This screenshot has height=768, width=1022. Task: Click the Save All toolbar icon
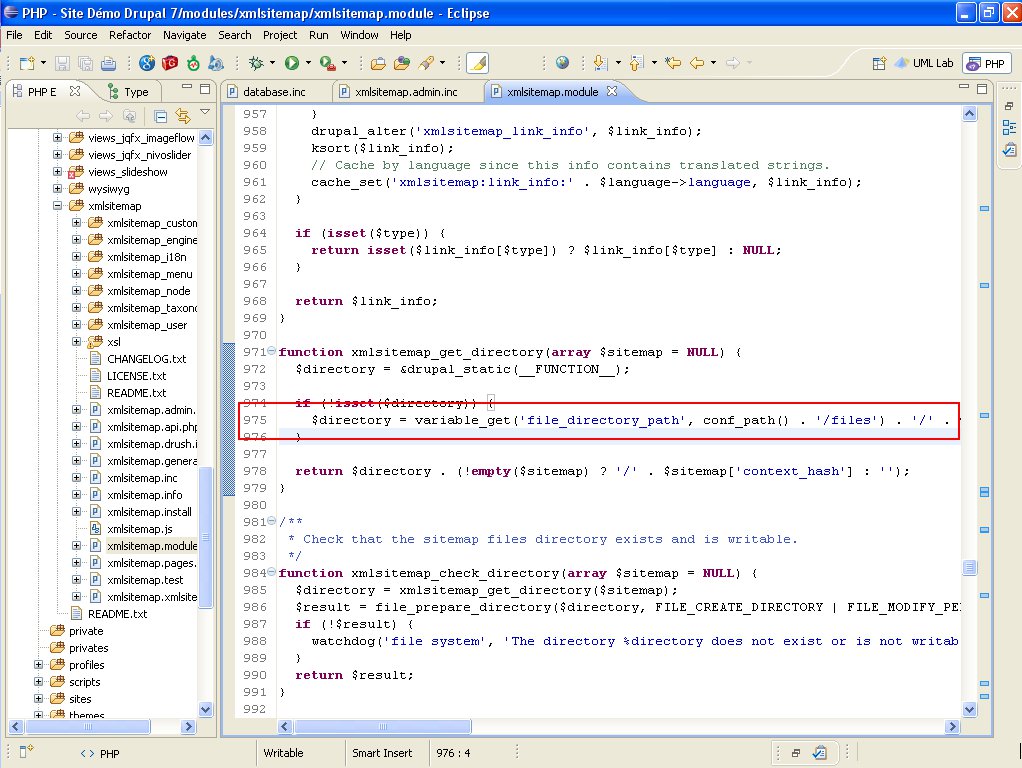click(85, 63)
